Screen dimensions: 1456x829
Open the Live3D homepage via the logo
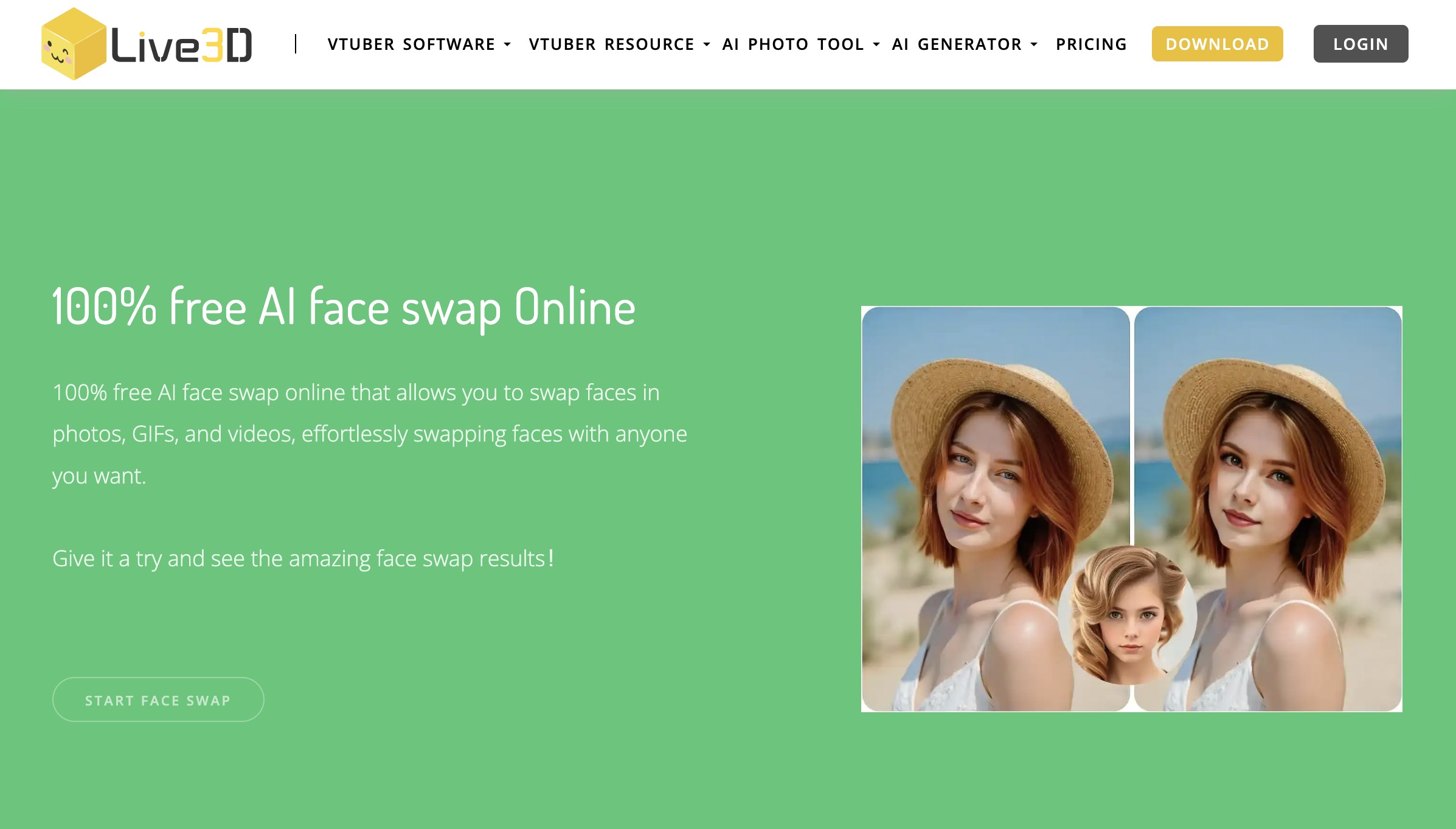tap(146, 44)
